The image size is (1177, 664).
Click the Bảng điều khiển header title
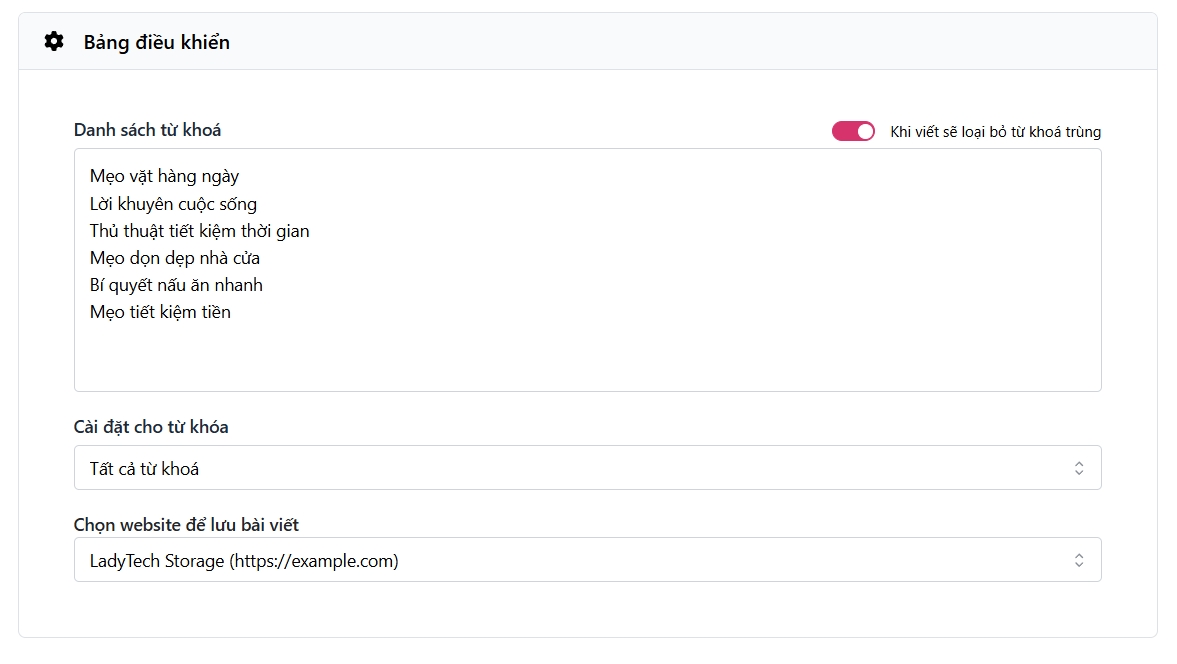pos(156,42)
